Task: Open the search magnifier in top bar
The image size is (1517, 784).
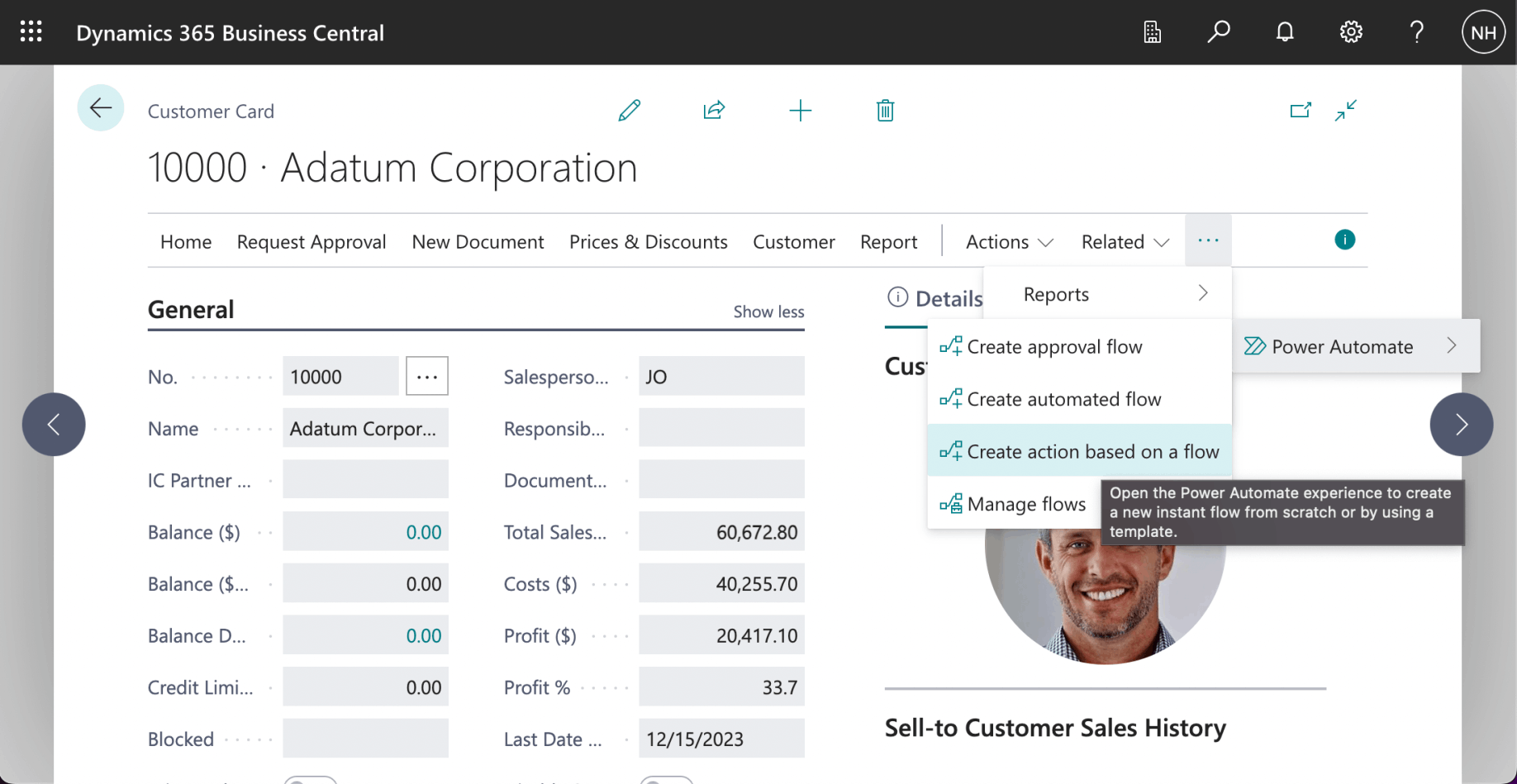Action: tap(1218, 32)
